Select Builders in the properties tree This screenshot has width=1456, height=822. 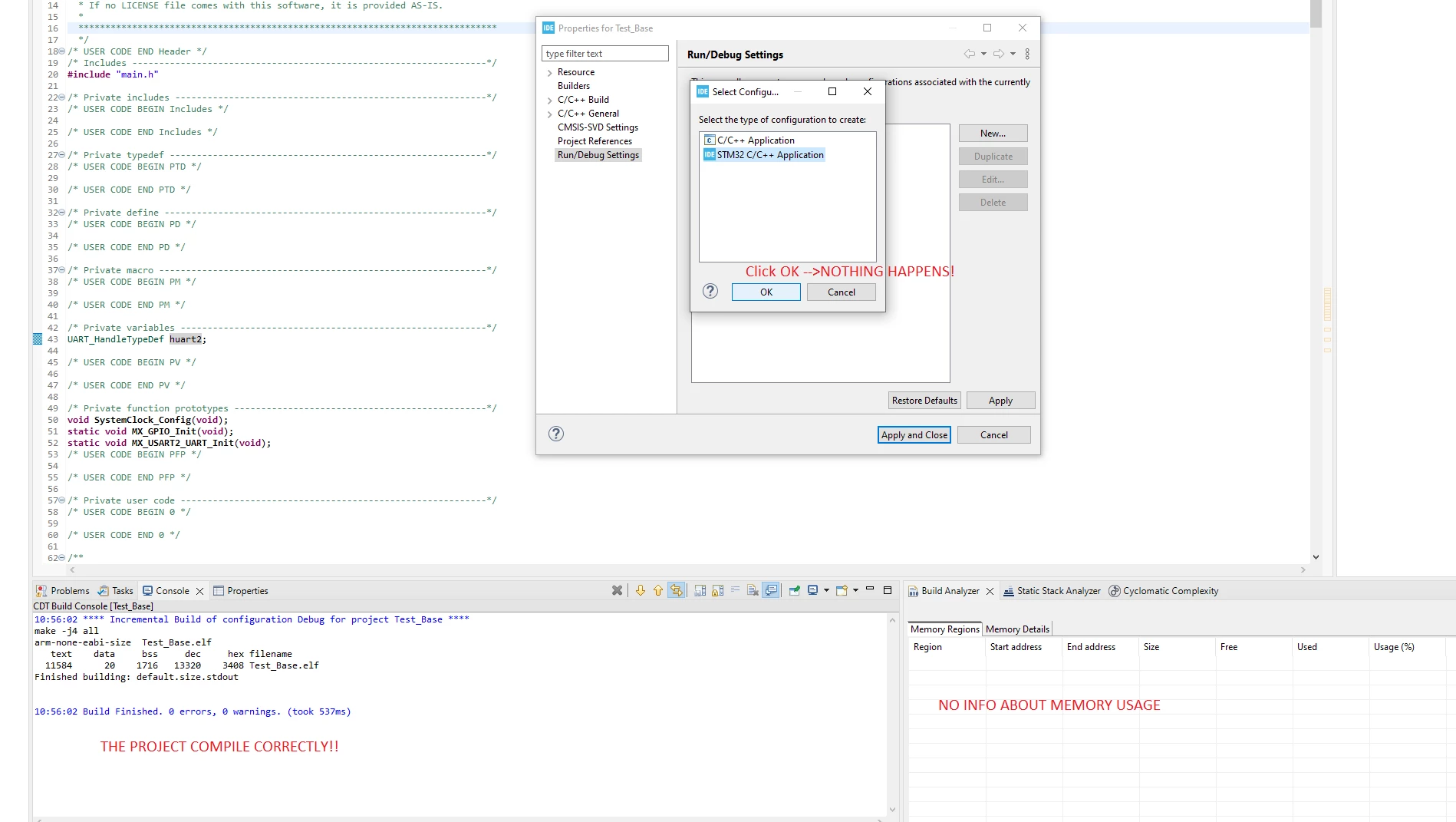574,86
